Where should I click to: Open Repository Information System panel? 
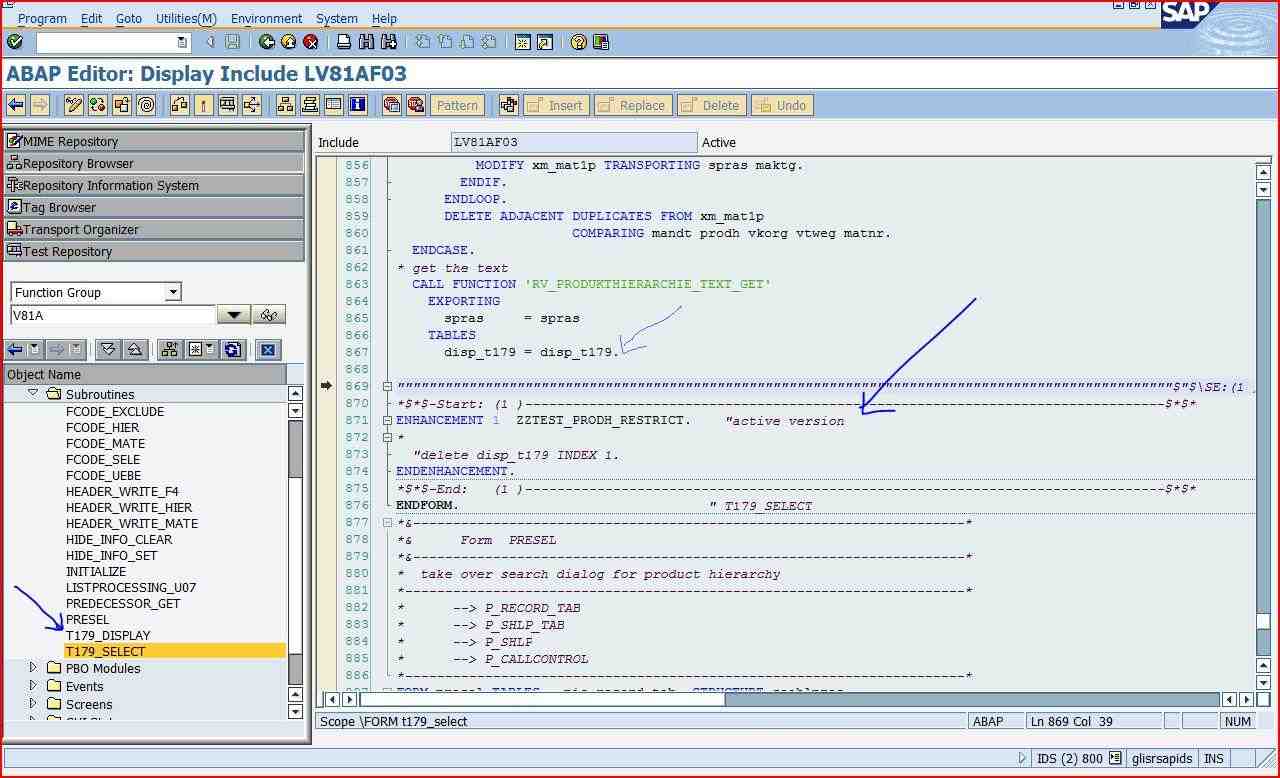154,185
